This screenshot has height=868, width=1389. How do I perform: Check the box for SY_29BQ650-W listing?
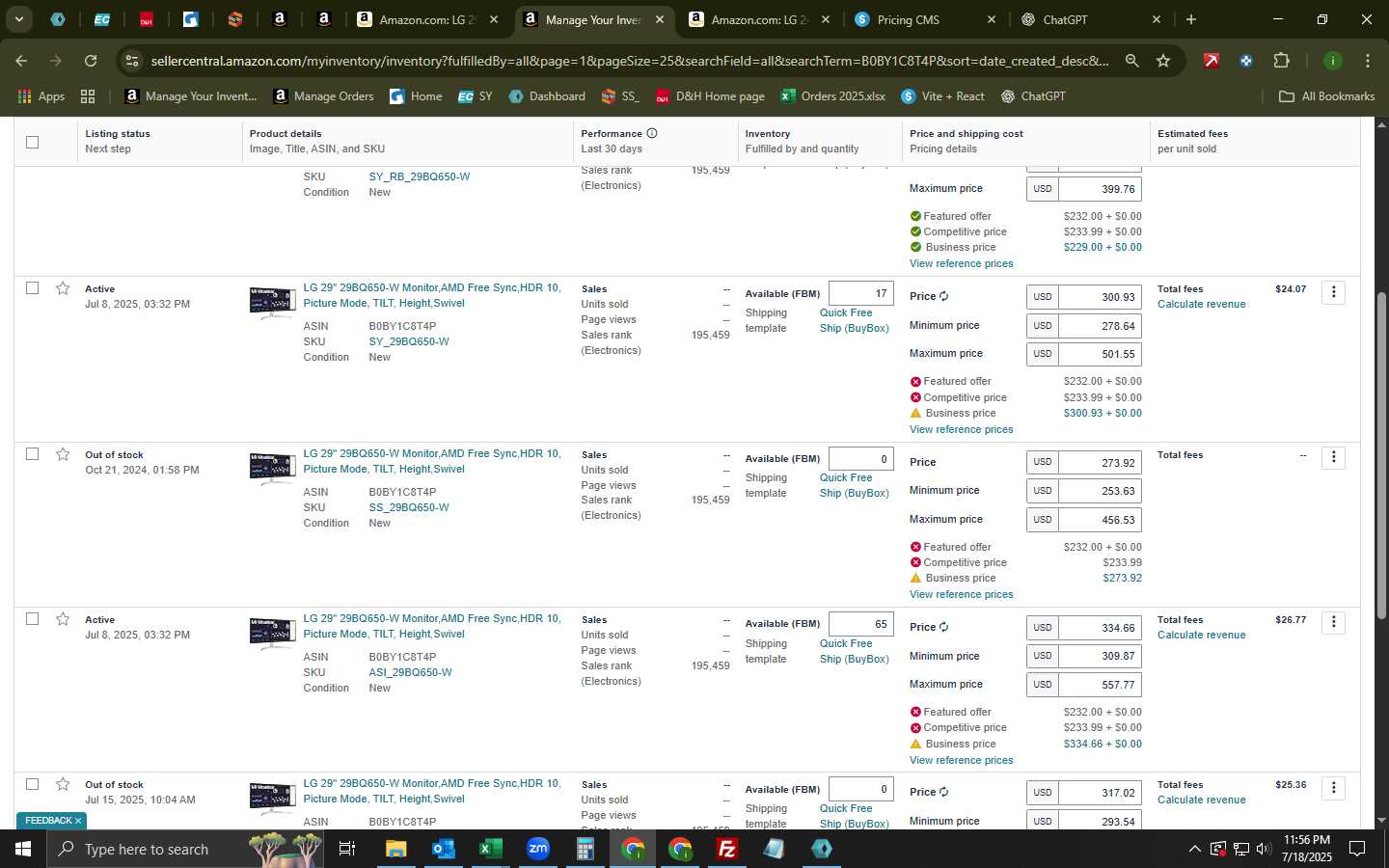(32, 288)
